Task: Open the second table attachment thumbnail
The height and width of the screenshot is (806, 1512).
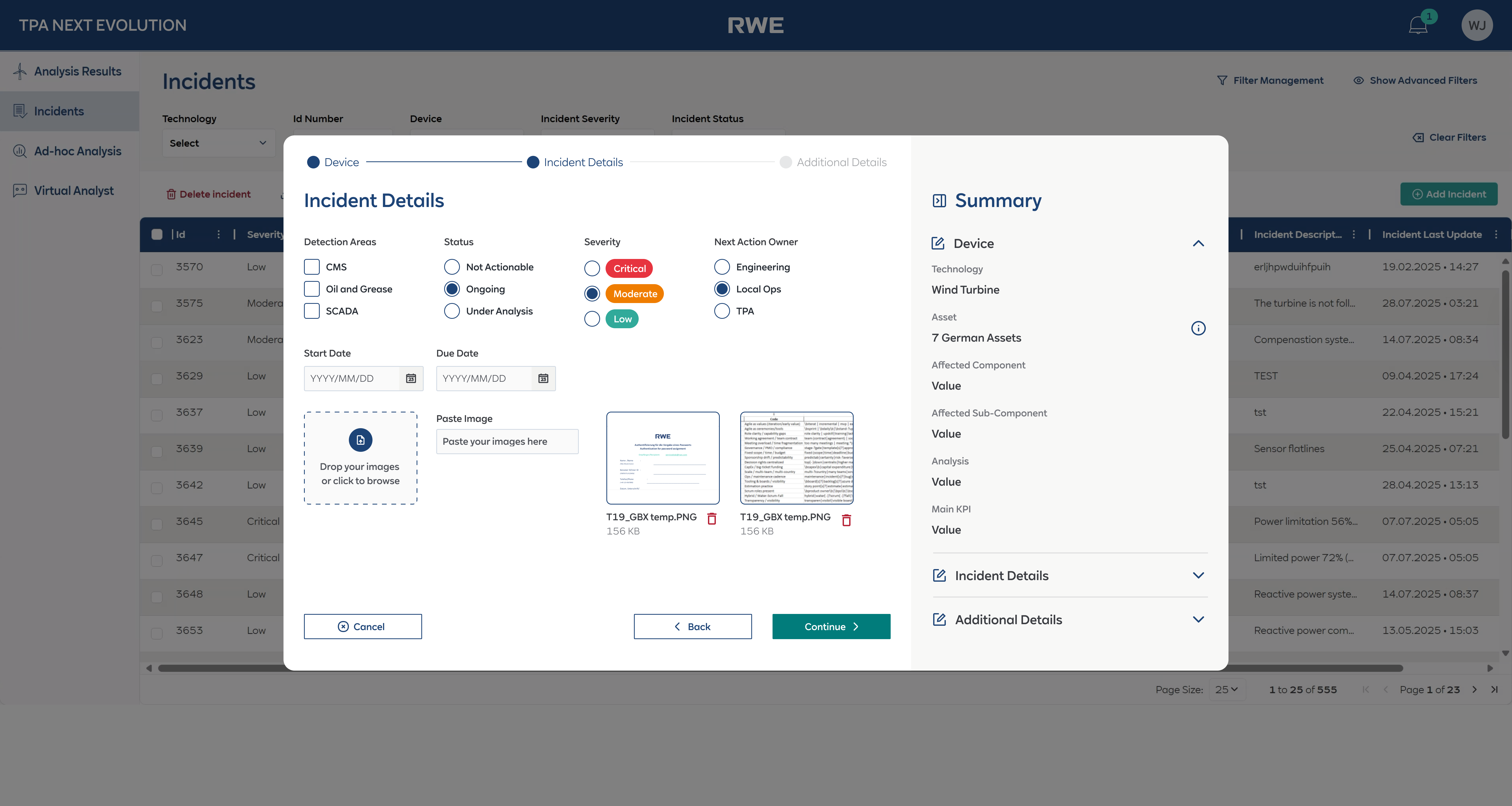Action: tap(796, 458)
